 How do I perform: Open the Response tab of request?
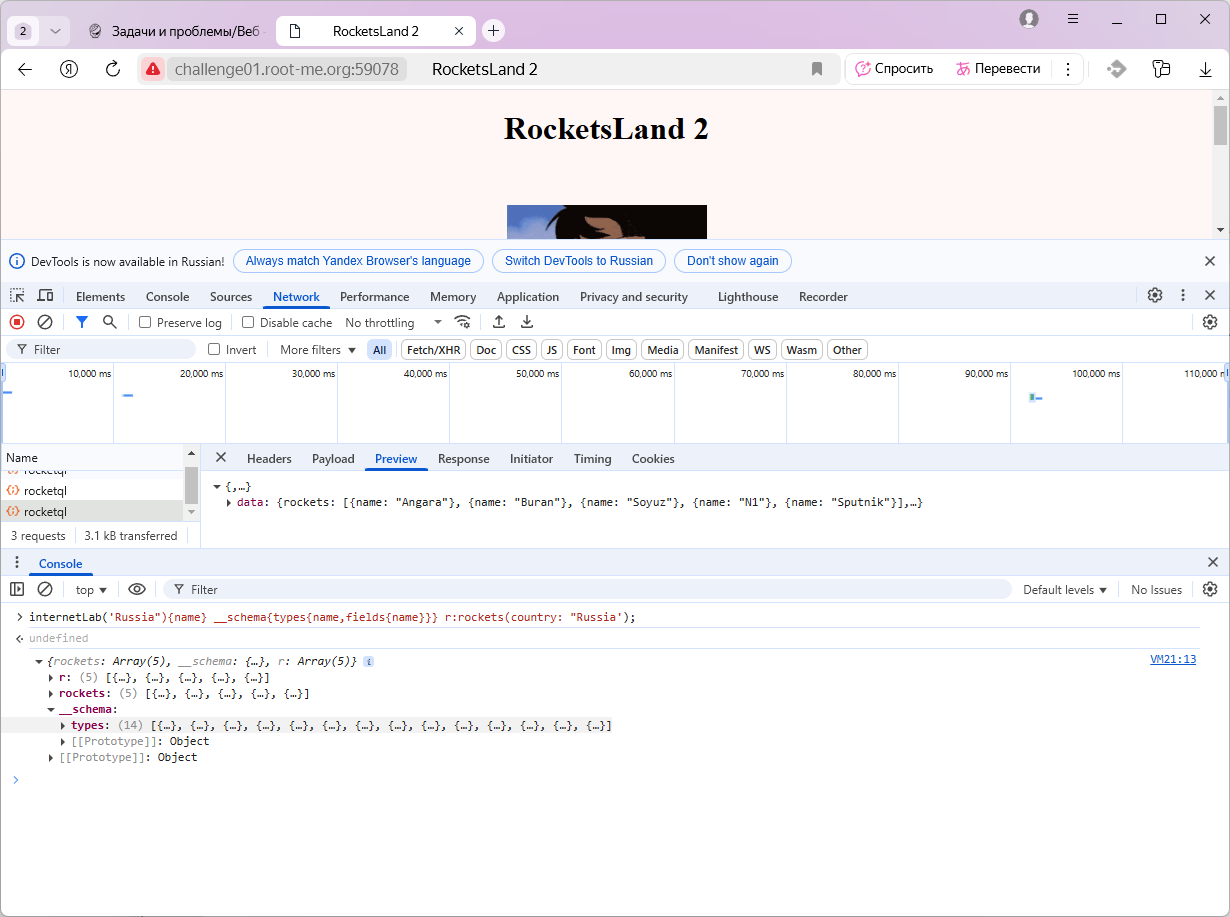[x=464, y=458]
